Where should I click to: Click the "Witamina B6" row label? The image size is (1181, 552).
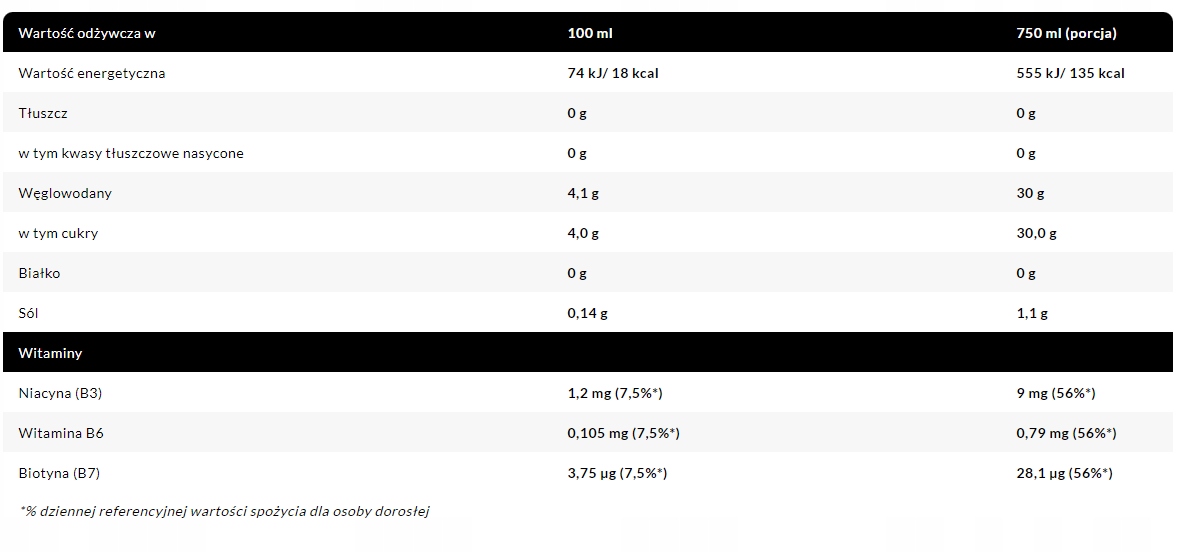61,433
